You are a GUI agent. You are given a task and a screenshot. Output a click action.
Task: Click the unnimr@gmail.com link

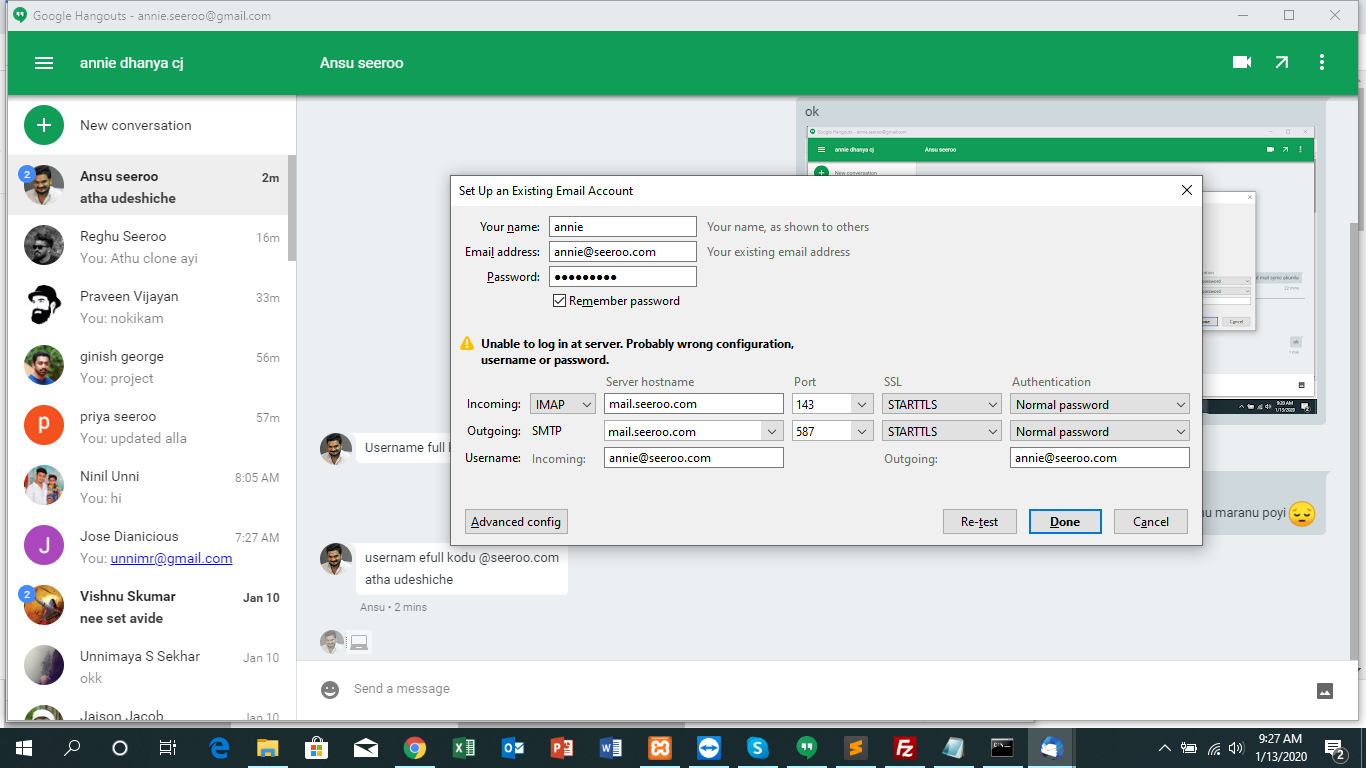coord(171,559)
